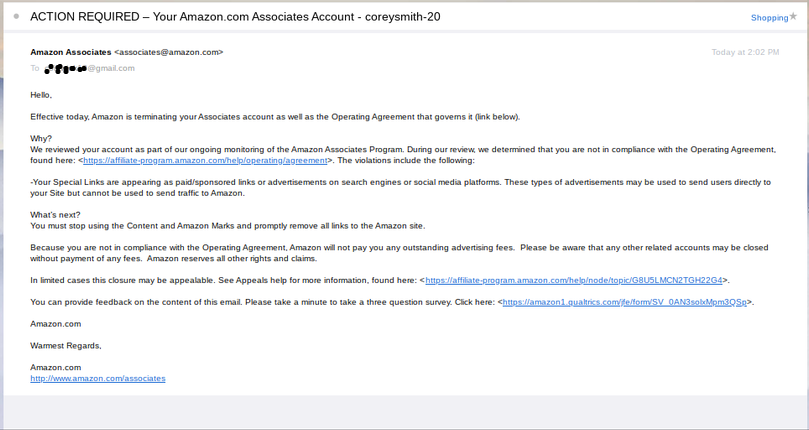This screenshot has width=809, height=430.
Task: Click sender name Amazon Associates
Action: coord(71,52)
